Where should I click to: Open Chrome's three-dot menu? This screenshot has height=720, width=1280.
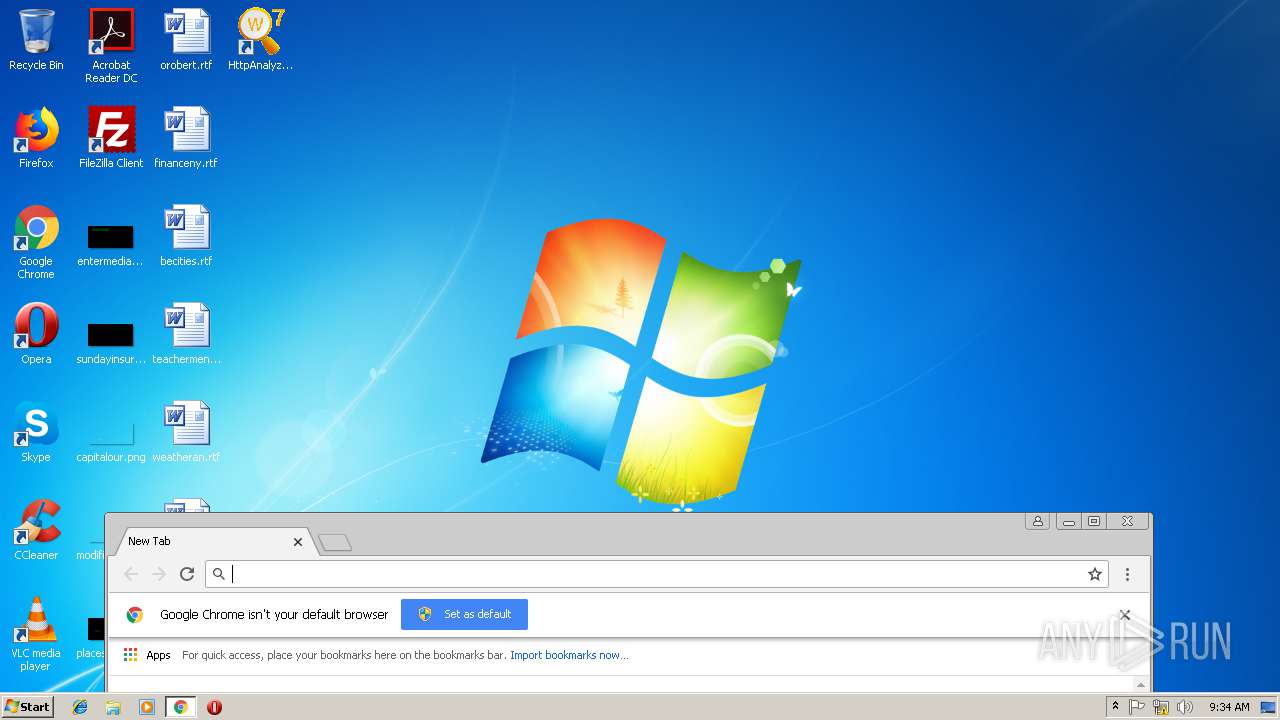[x=1127, y=574]
